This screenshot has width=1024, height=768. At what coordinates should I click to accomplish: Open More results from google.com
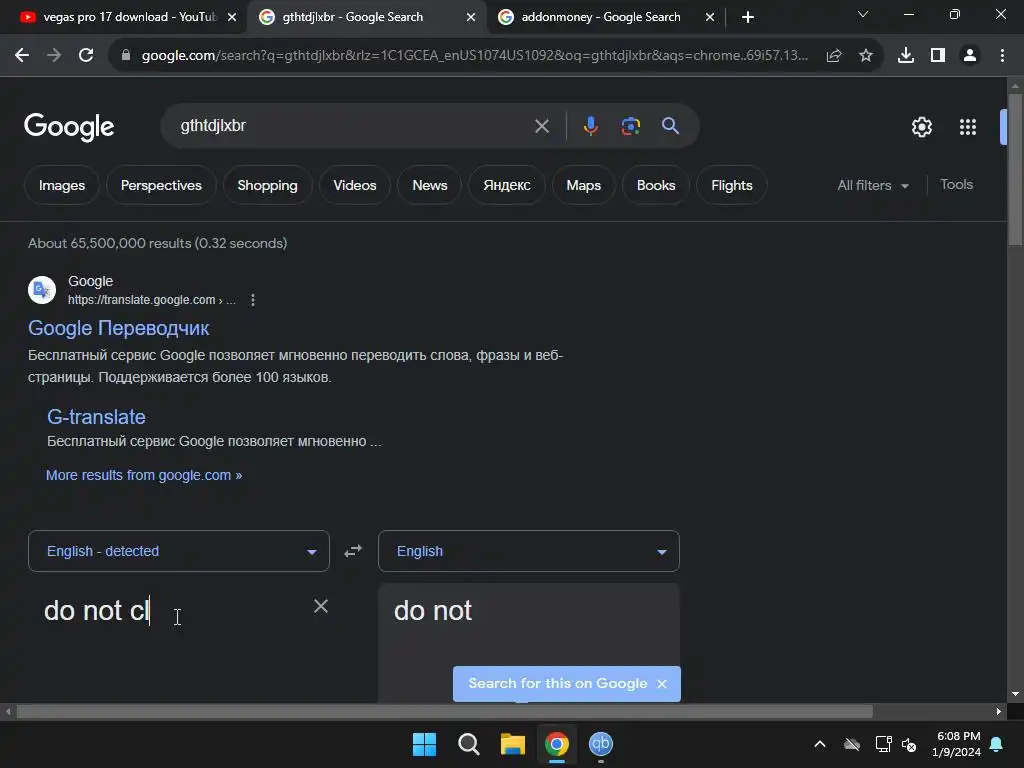pyautogui.click(x=144, y=475)
